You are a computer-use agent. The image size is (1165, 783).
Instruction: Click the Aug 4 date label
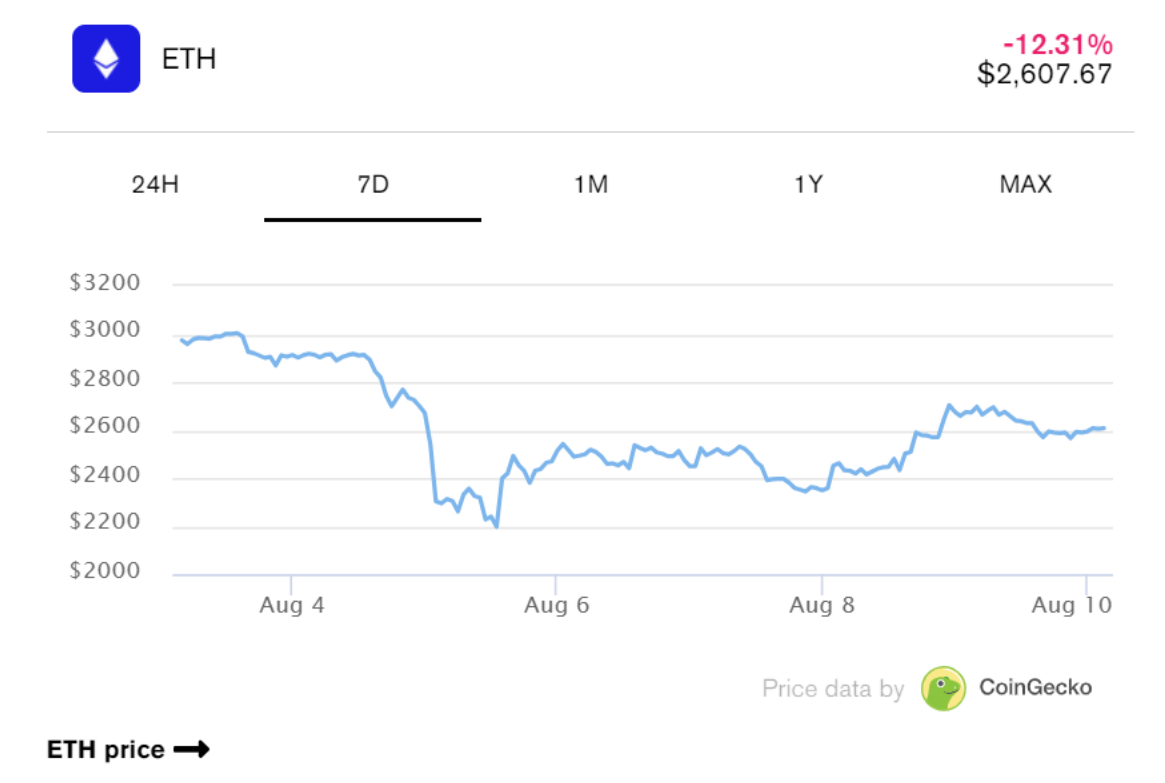click(x=291, y=605)
